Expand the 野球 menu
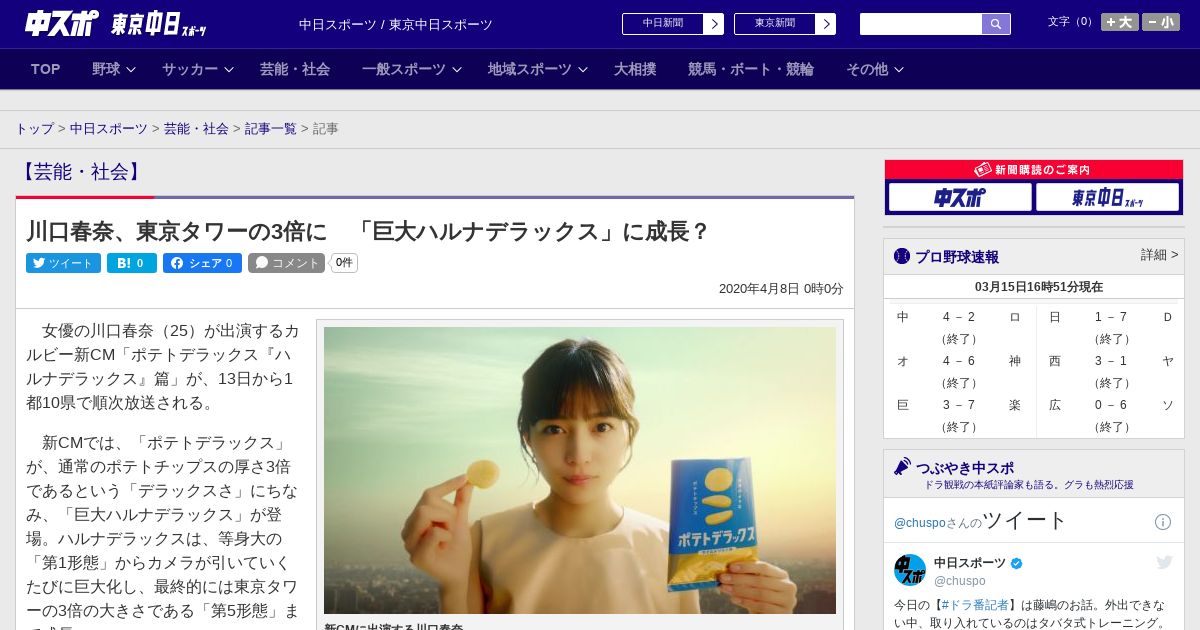 pos(114,69)
